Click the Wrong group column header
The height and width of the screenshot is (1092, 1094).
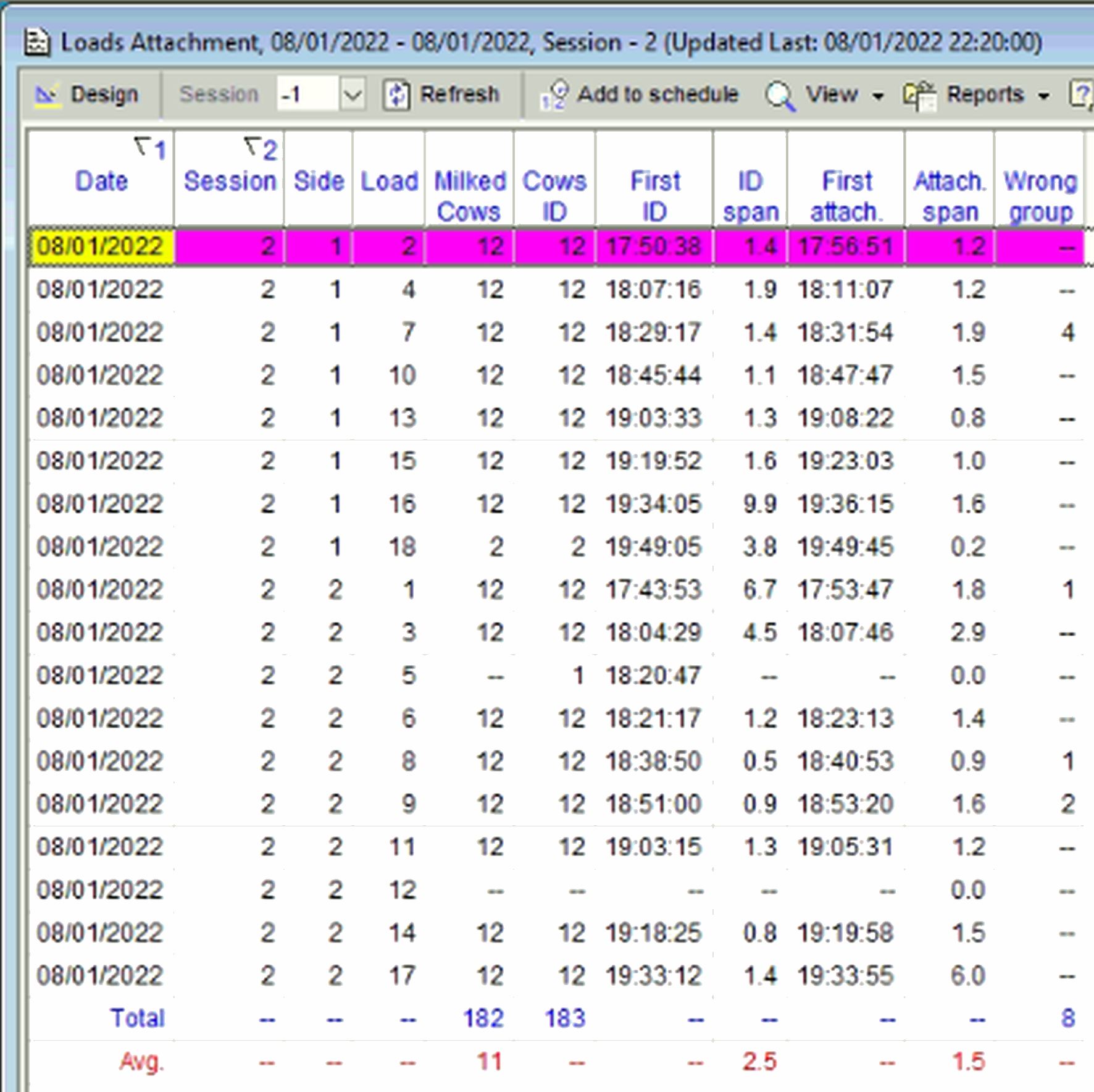coord(1040,195)
